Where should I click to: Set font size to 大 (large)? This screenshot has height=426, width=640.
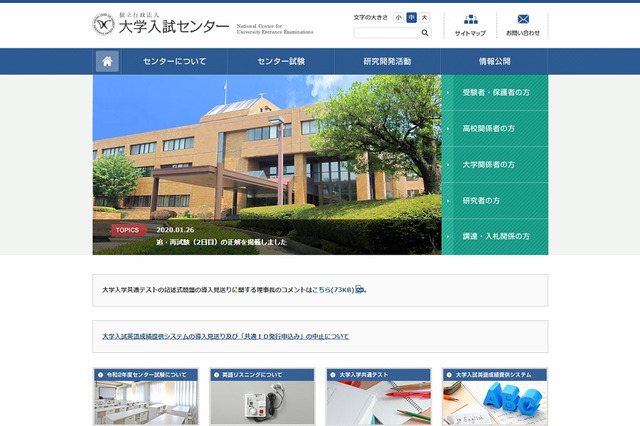tap(424, 18)
